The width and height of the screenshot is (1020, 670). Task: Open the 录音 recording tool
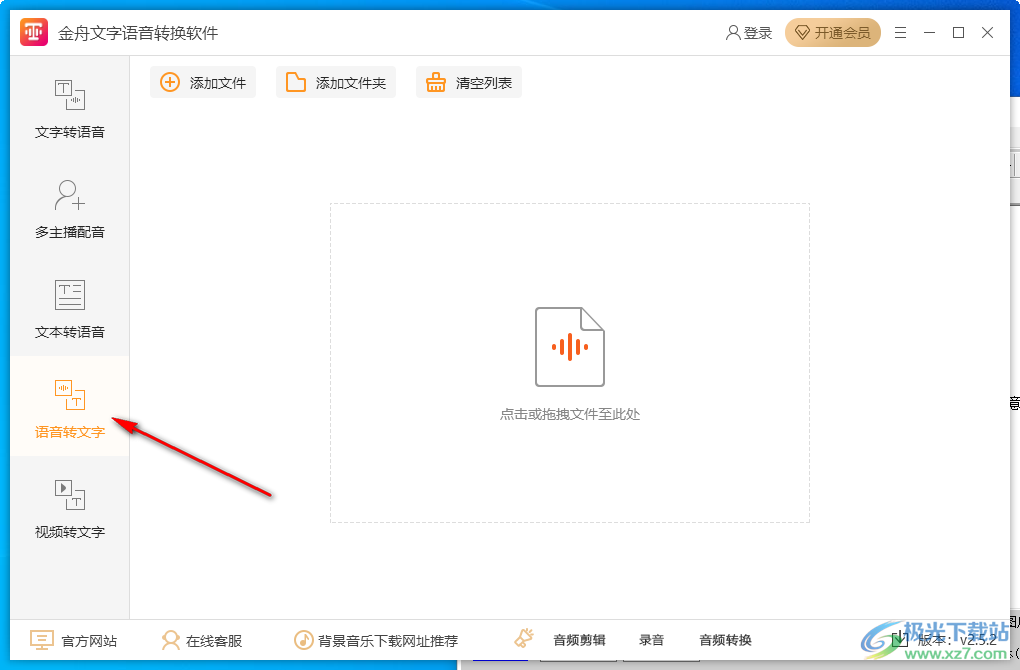tap(650, 640)
